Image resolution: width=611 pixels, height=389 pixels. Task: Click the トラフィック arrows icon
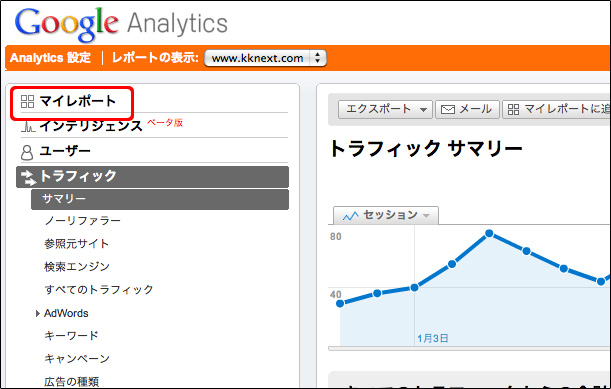[28, 177]
